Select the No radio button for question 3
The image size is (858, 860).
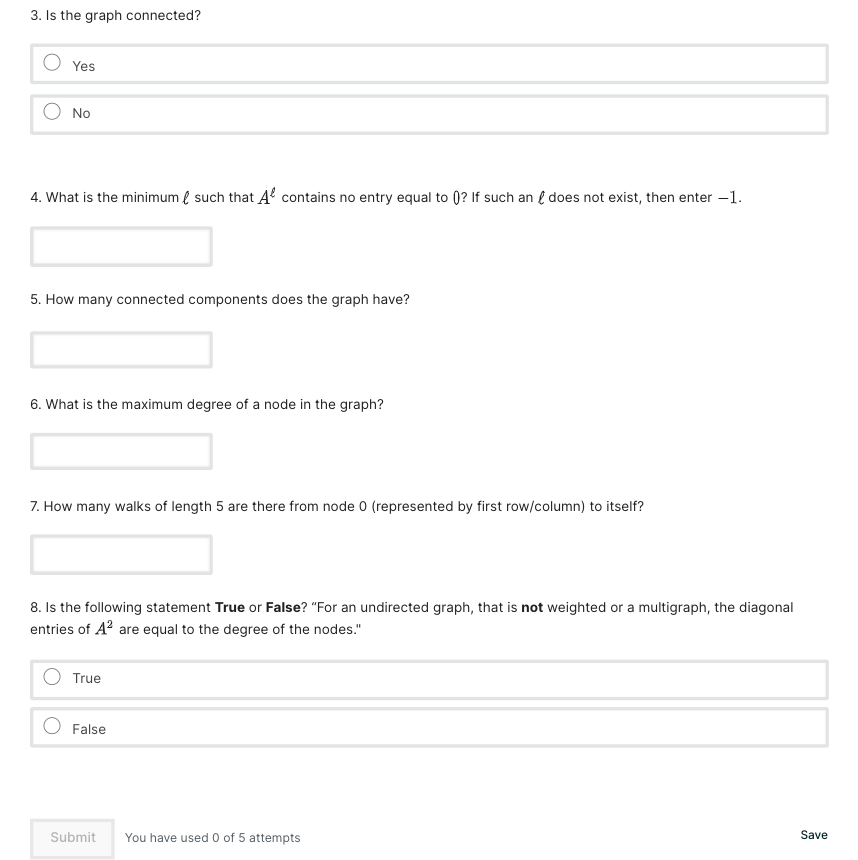click(52, 111)
